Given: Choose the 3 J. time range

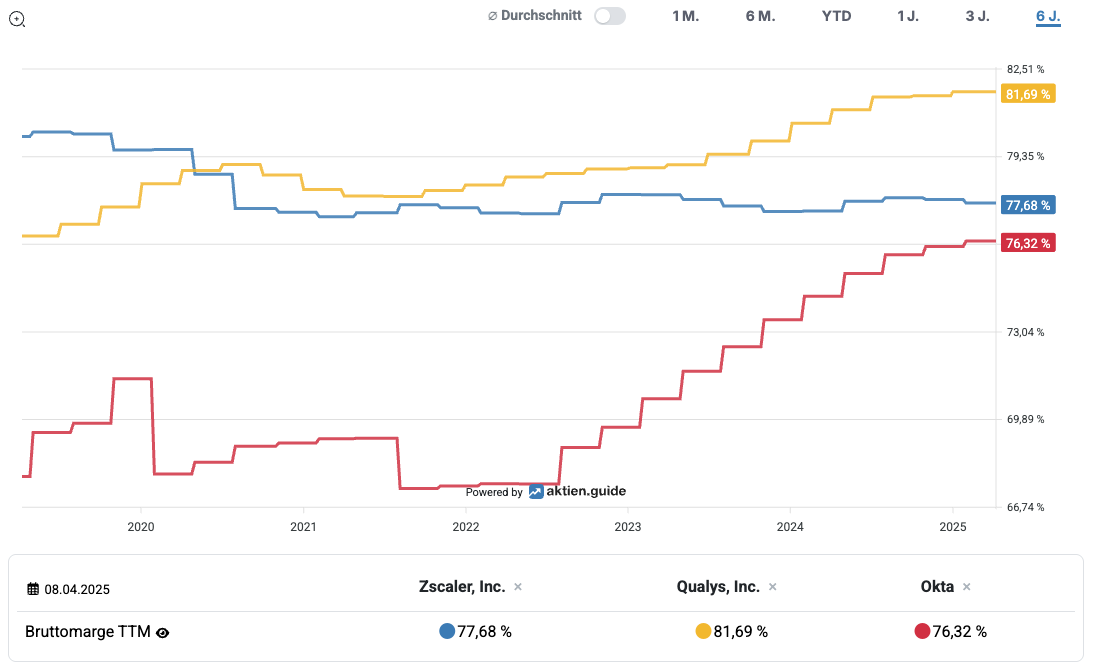Looking at the screenshot, I should coord(977,16).
